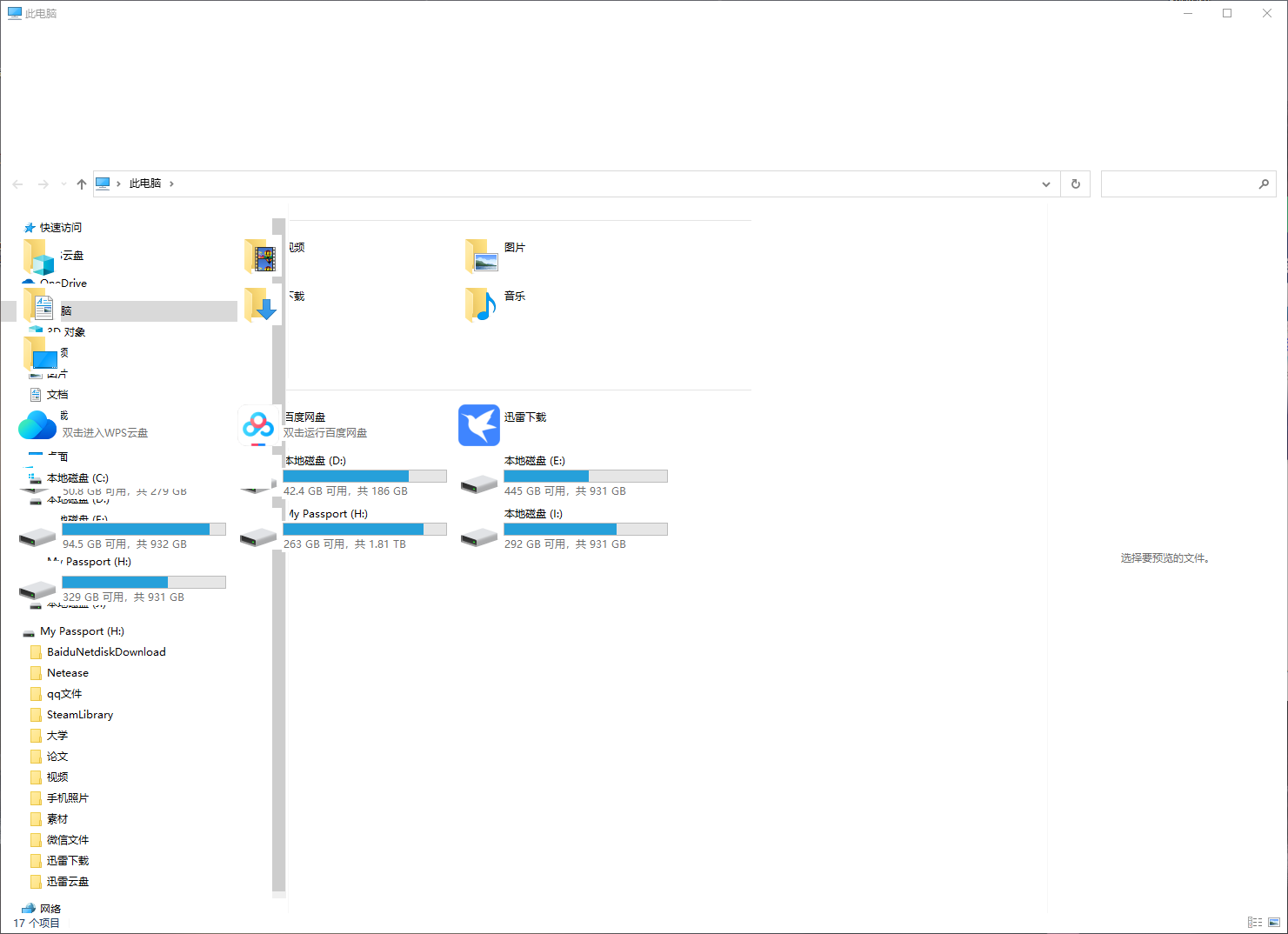Click "445 GB 可用, 共 931 GB" text
The image size is (1288, 934).
click(x=565, y=491)
